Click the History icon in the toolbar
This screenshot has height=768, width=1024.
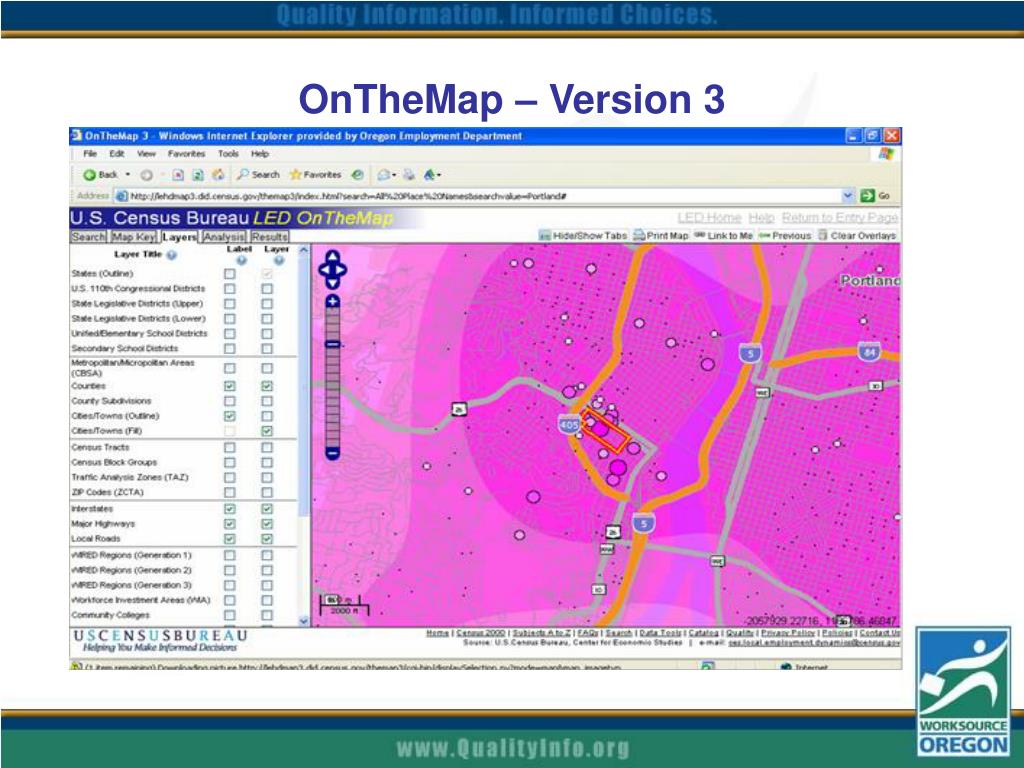(357, 175)
